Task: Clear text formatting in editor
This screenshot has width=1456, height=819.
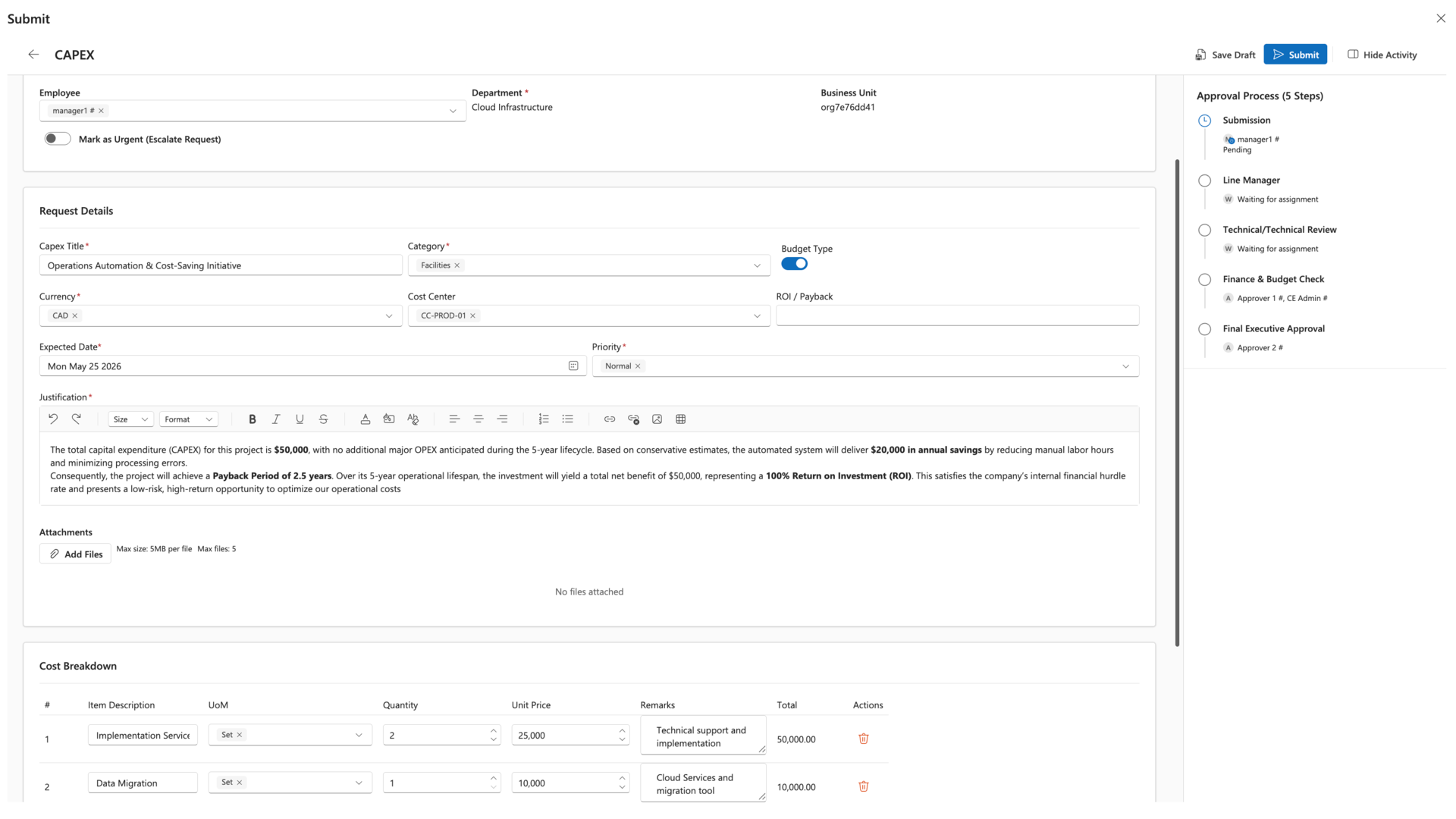Action: 413,419
